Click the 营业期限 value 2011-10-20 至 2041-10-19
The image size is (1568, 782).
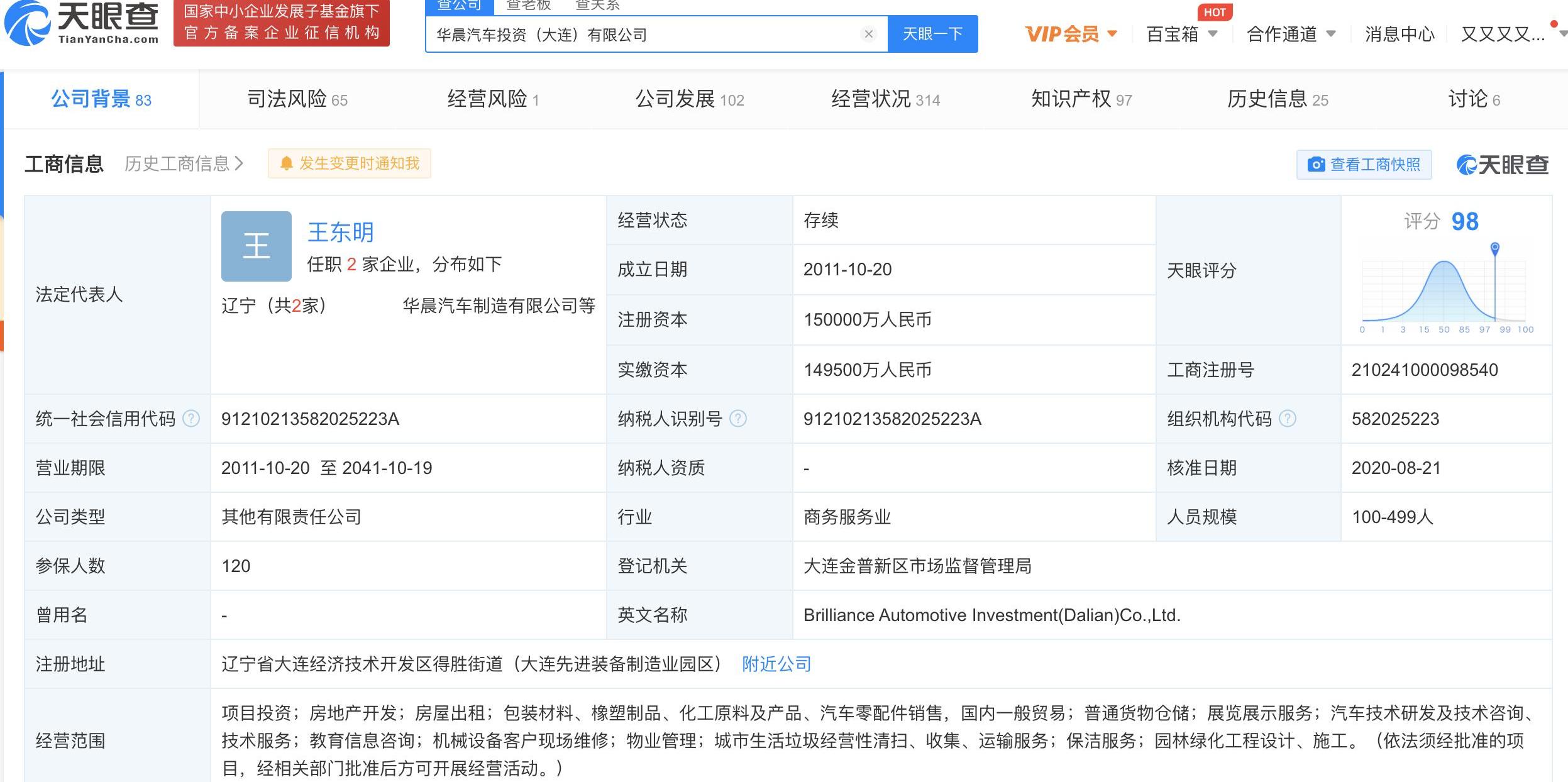pyautogui.click(x=326, y=468)
